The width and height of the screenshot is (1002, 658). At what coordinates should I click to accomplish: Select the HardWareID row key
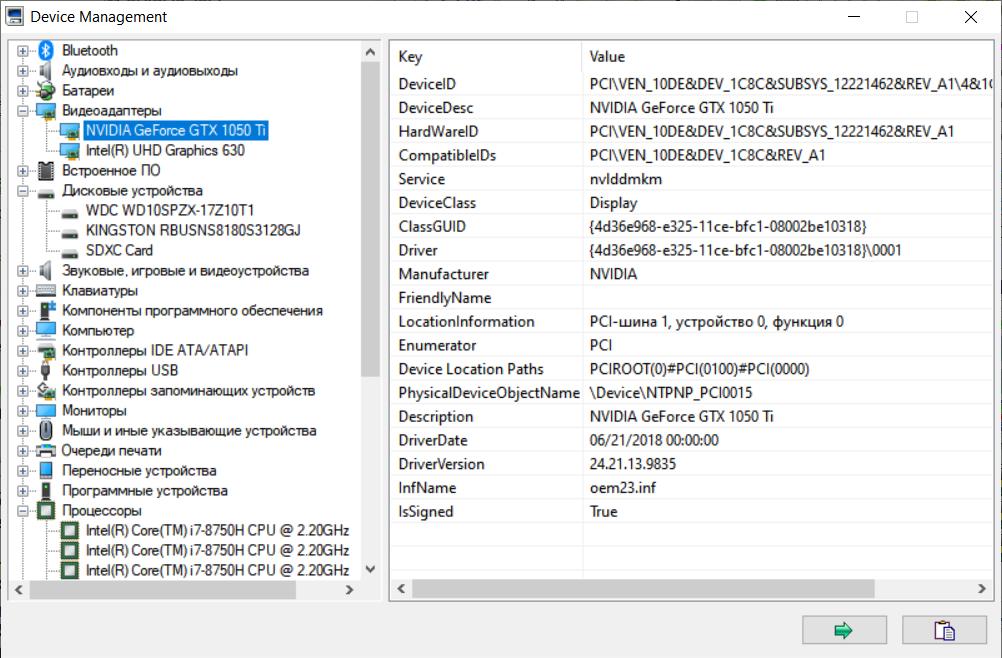coord(438,131)
